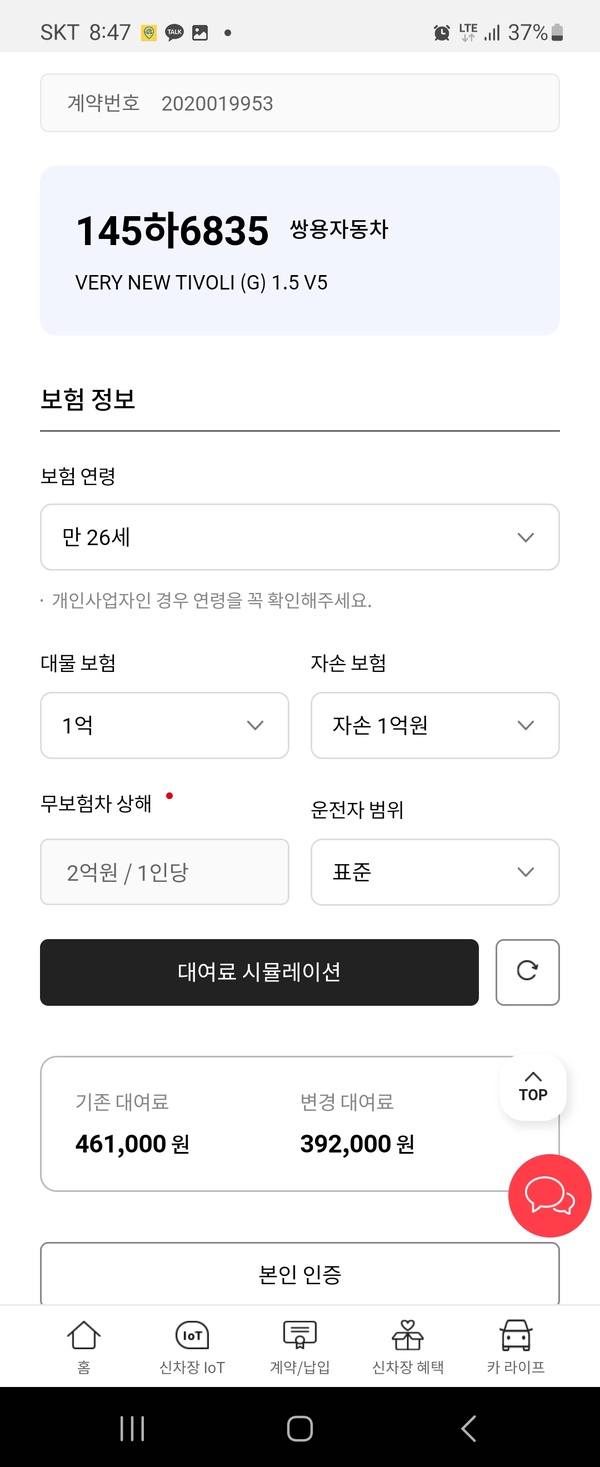Select the 계약번호 2020019953 field
This screenshot has height=1467, width=600.
[x=300, y=103]
